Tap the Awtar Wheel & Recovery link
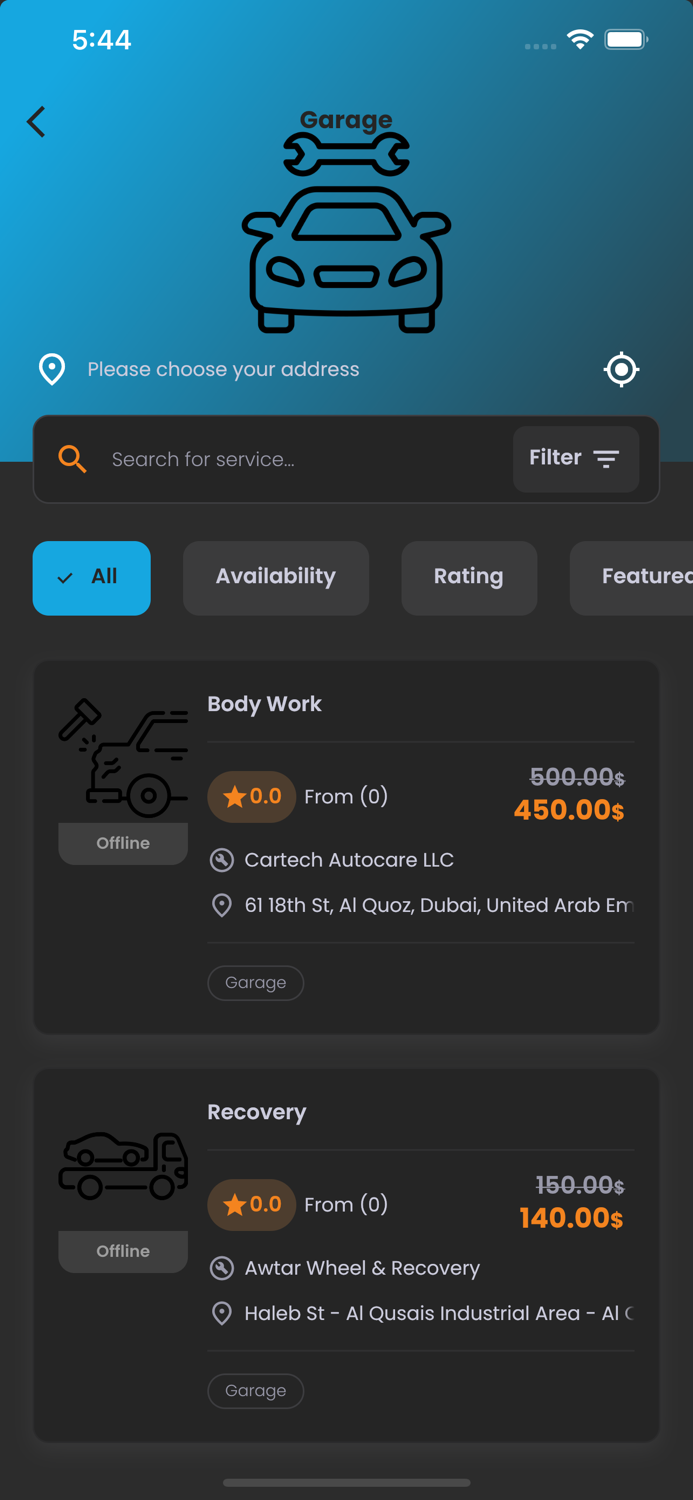 click(362, 1268)
